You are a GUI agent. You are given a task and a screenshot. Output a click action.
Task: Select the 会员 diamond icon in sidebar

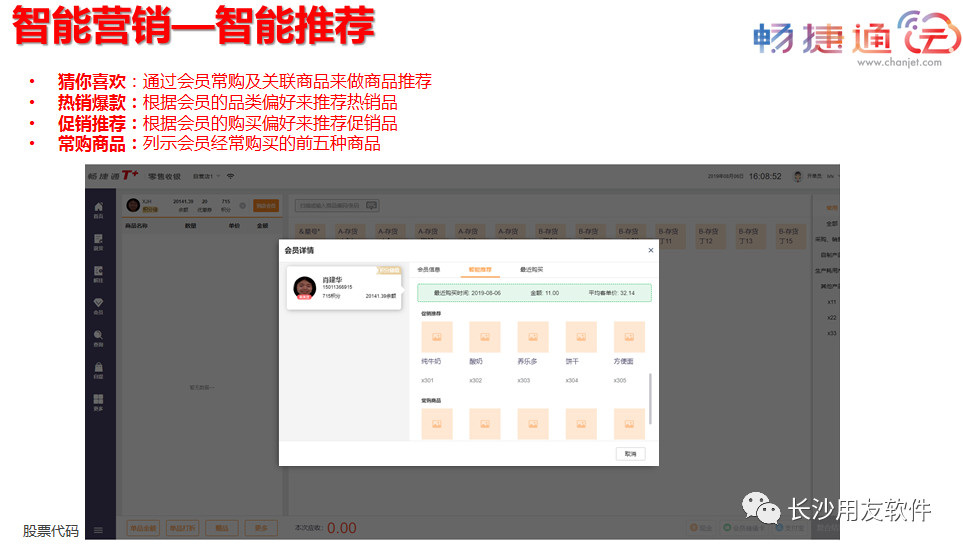coord(98,305)
